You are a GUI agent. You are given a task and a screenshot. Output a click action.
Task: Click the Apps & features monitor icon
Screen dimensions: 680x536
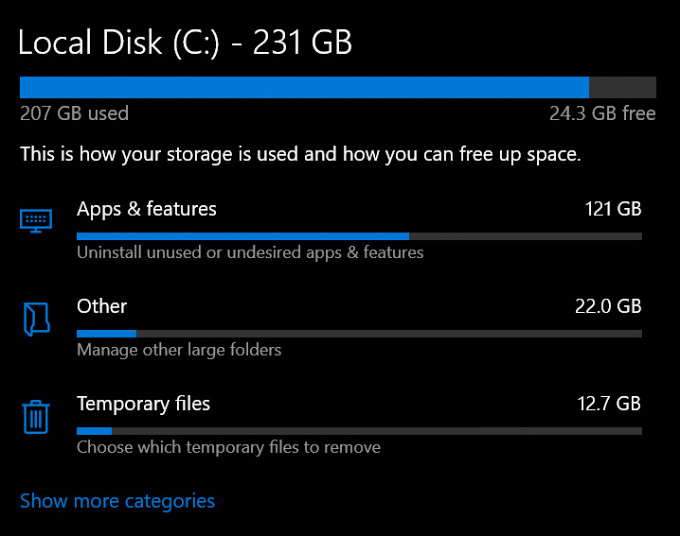coord(36,221)
